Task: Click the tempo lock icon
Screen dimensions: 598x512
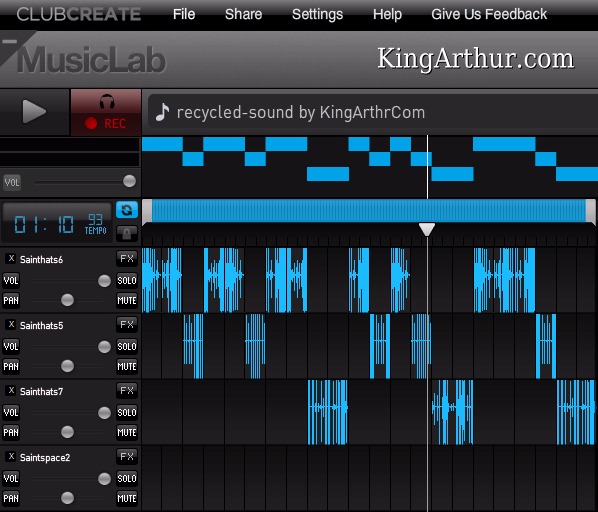Action: point(127,233)
